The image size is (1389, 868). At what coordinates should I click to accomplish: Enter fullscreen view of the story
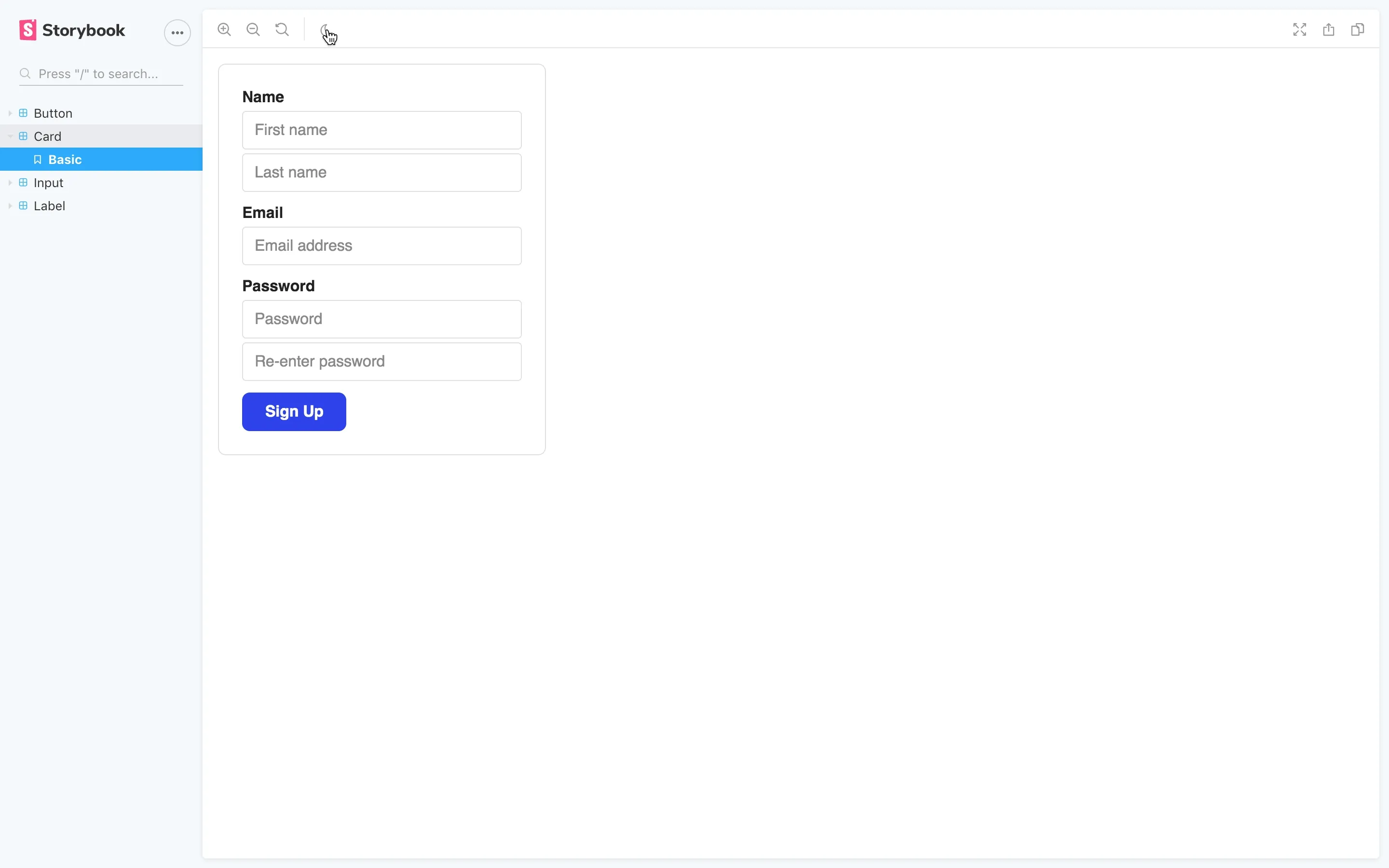(1299, 29)
